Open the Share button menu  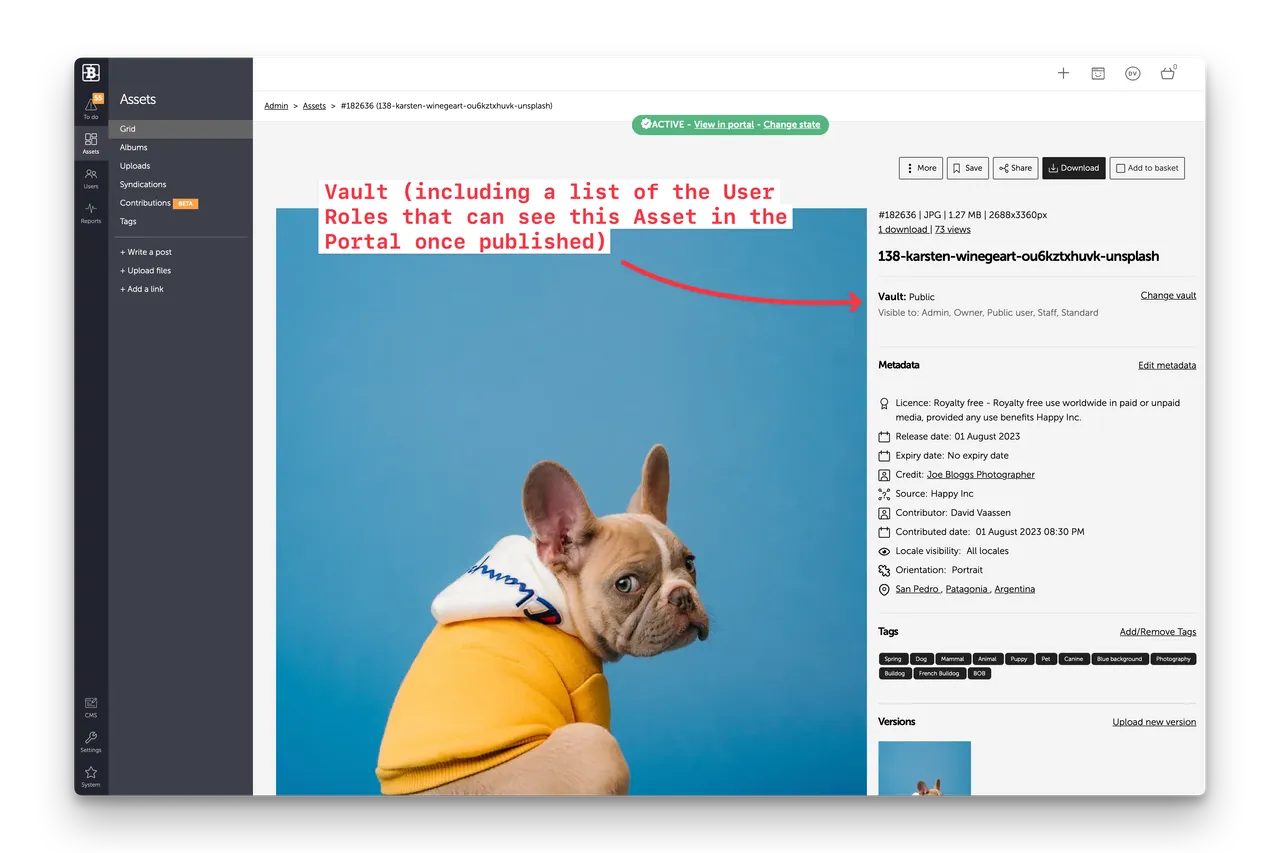pos(1015,168)
